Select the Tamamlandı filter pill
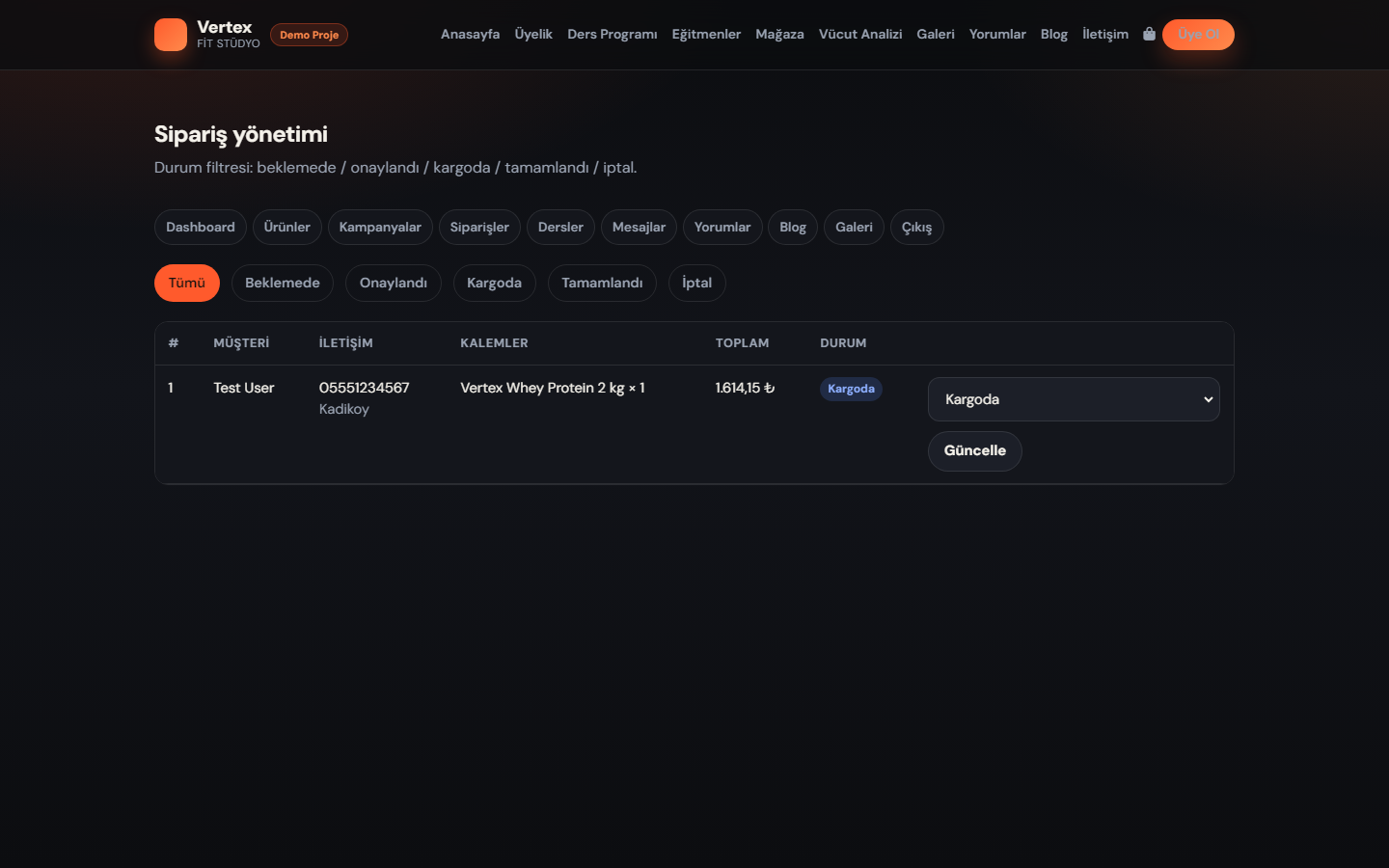This screenshot has height=868, width=1389. tap(602, 283)
